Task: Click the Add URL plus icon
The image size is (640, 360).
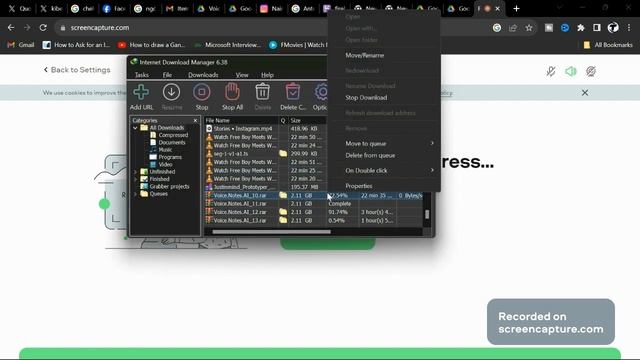Action: click(x=141, y=92)
